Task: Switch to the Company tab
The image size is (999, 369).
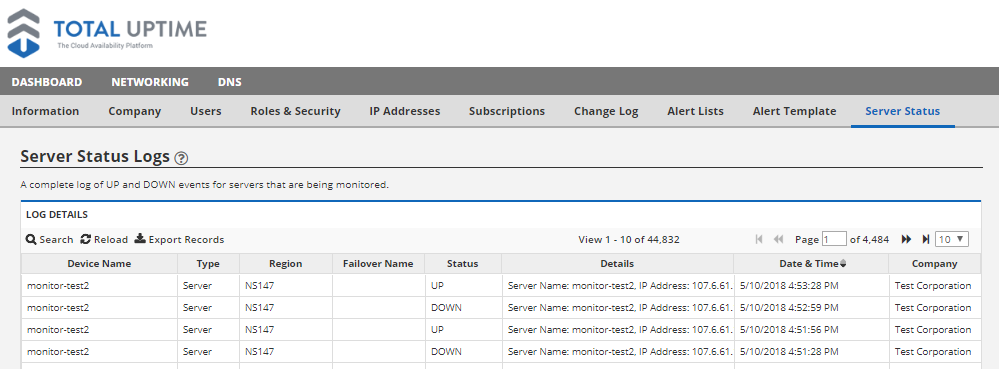Action: tap(134, 111)
